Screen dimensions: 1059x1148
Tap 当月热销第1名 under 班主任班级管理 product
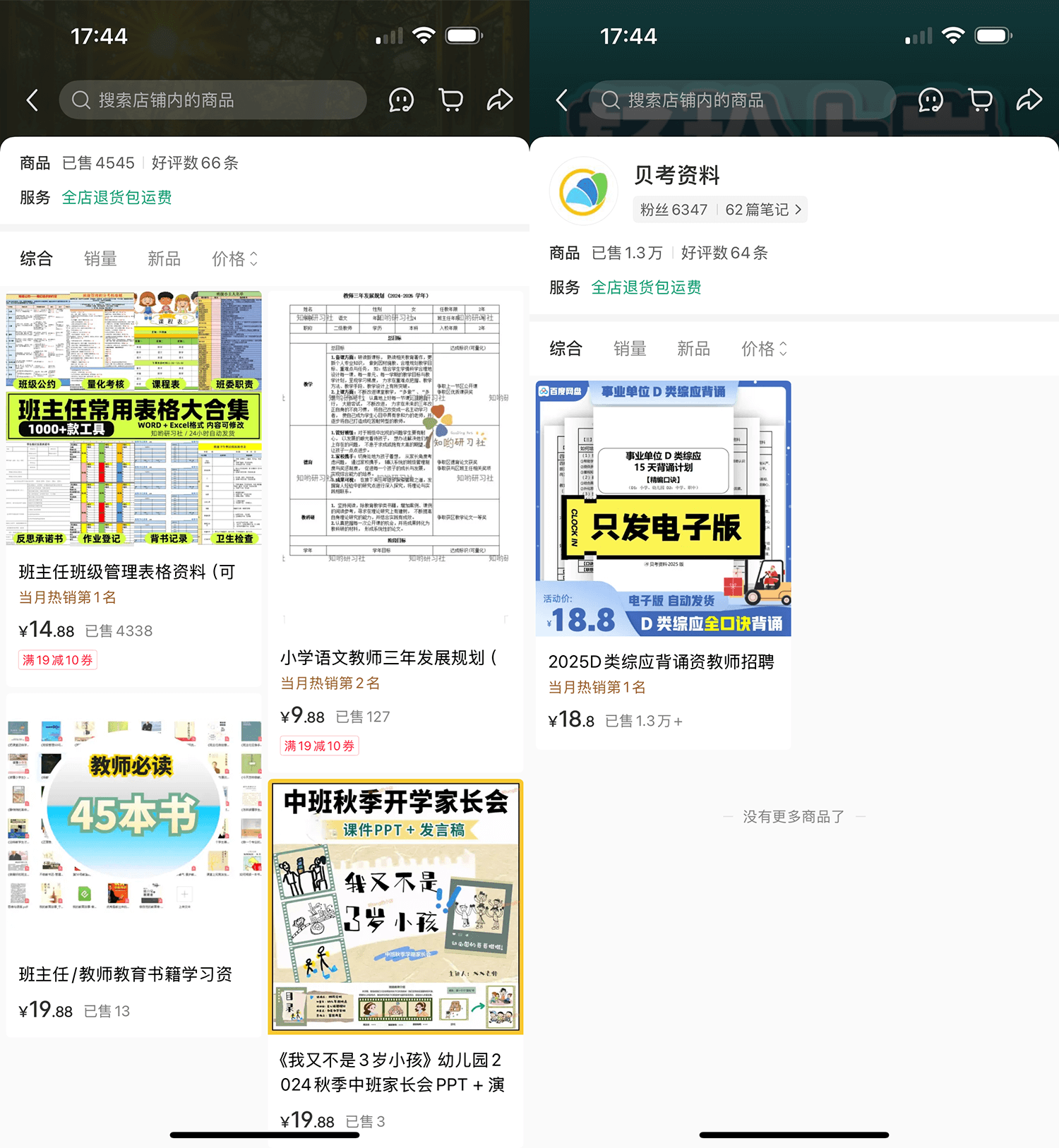point(68,597)
